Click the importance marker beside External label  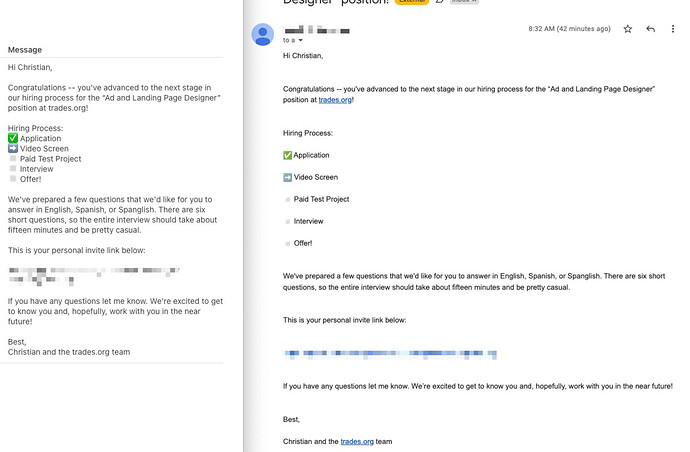pyautogui.click(x=439, y=2)
